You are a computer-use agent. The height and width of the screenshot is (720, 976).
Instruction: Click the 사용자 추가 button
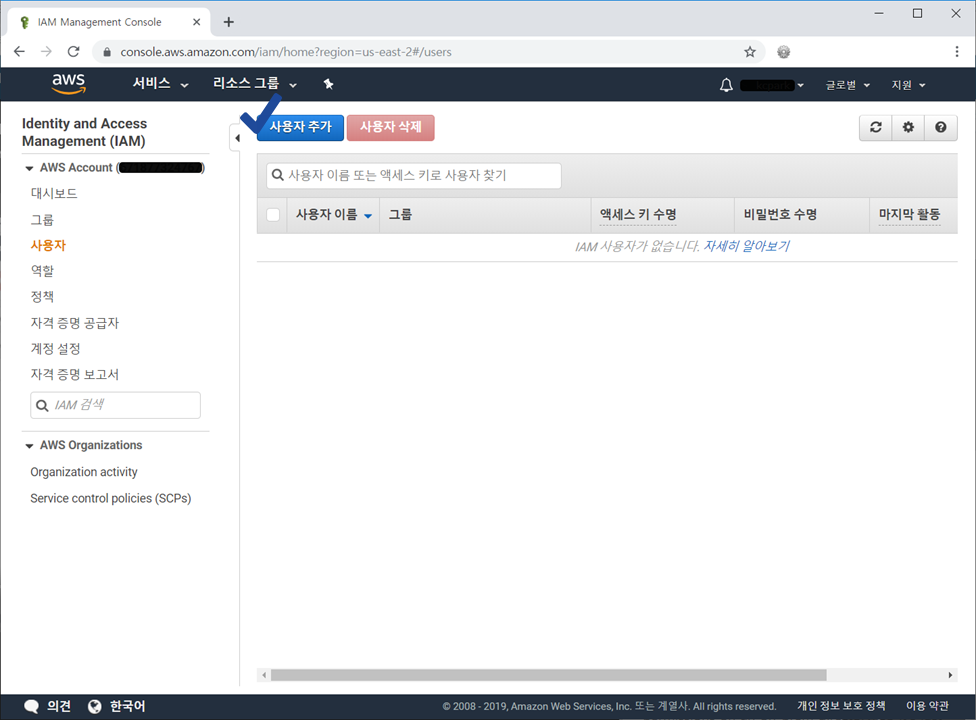[301, 127]
